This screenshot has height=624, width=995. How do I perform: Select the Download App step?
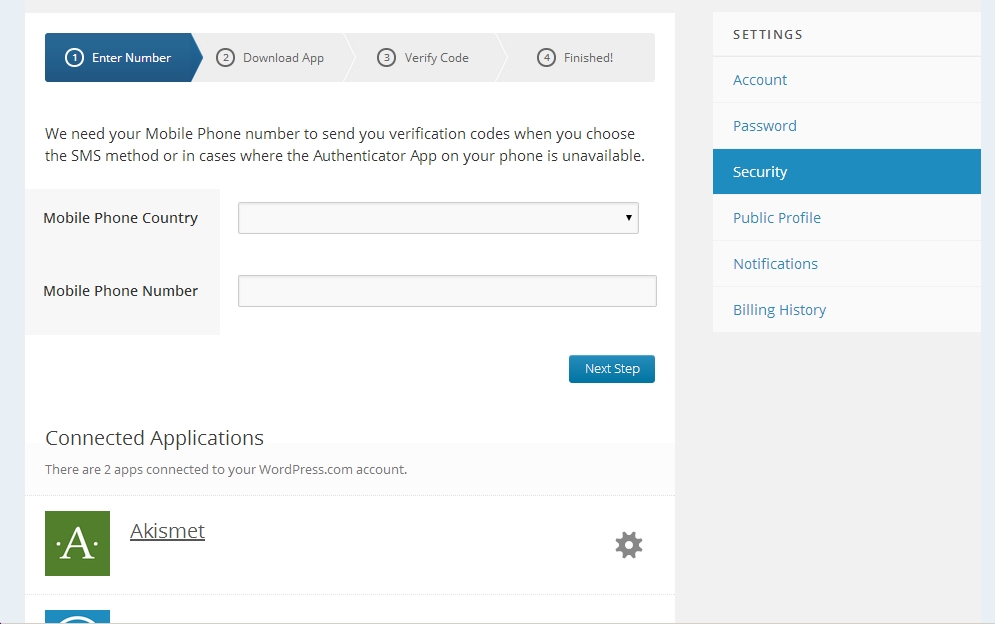point(283,58)
